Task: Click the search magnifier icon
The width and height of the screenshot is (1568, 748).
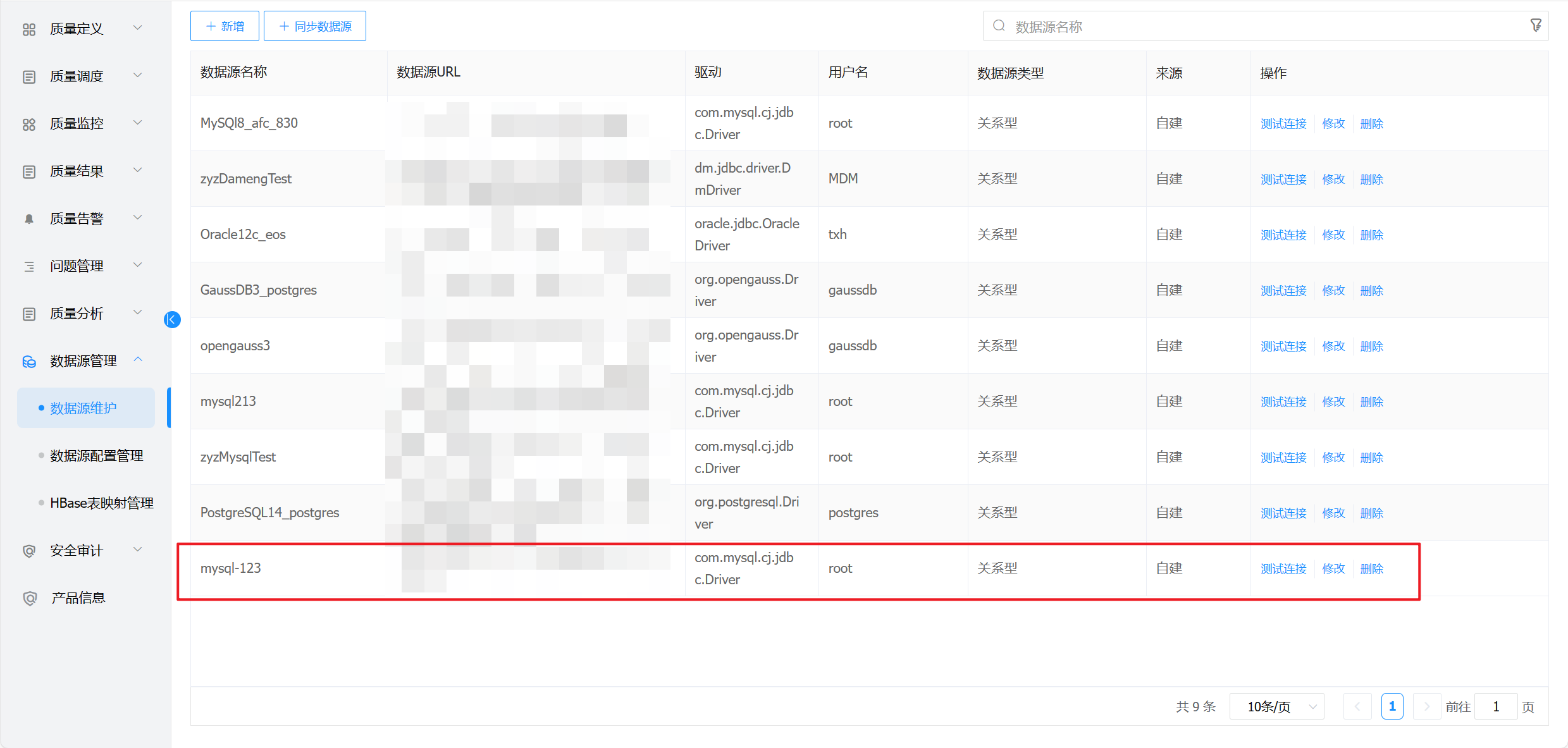Action: (999, 26)
